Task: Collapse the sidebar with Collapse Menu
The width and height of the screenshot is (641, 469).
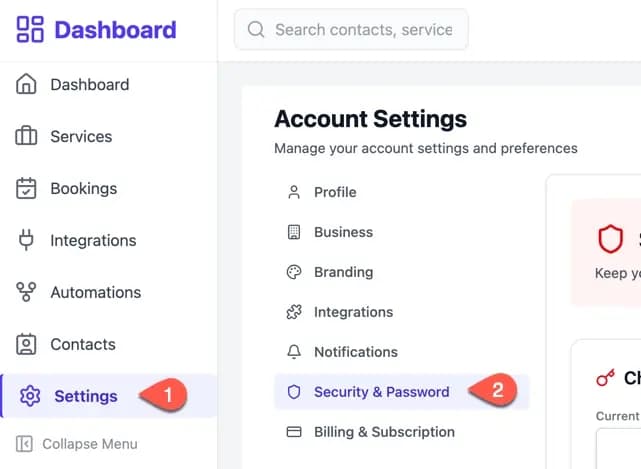Action: coord(76,444)
